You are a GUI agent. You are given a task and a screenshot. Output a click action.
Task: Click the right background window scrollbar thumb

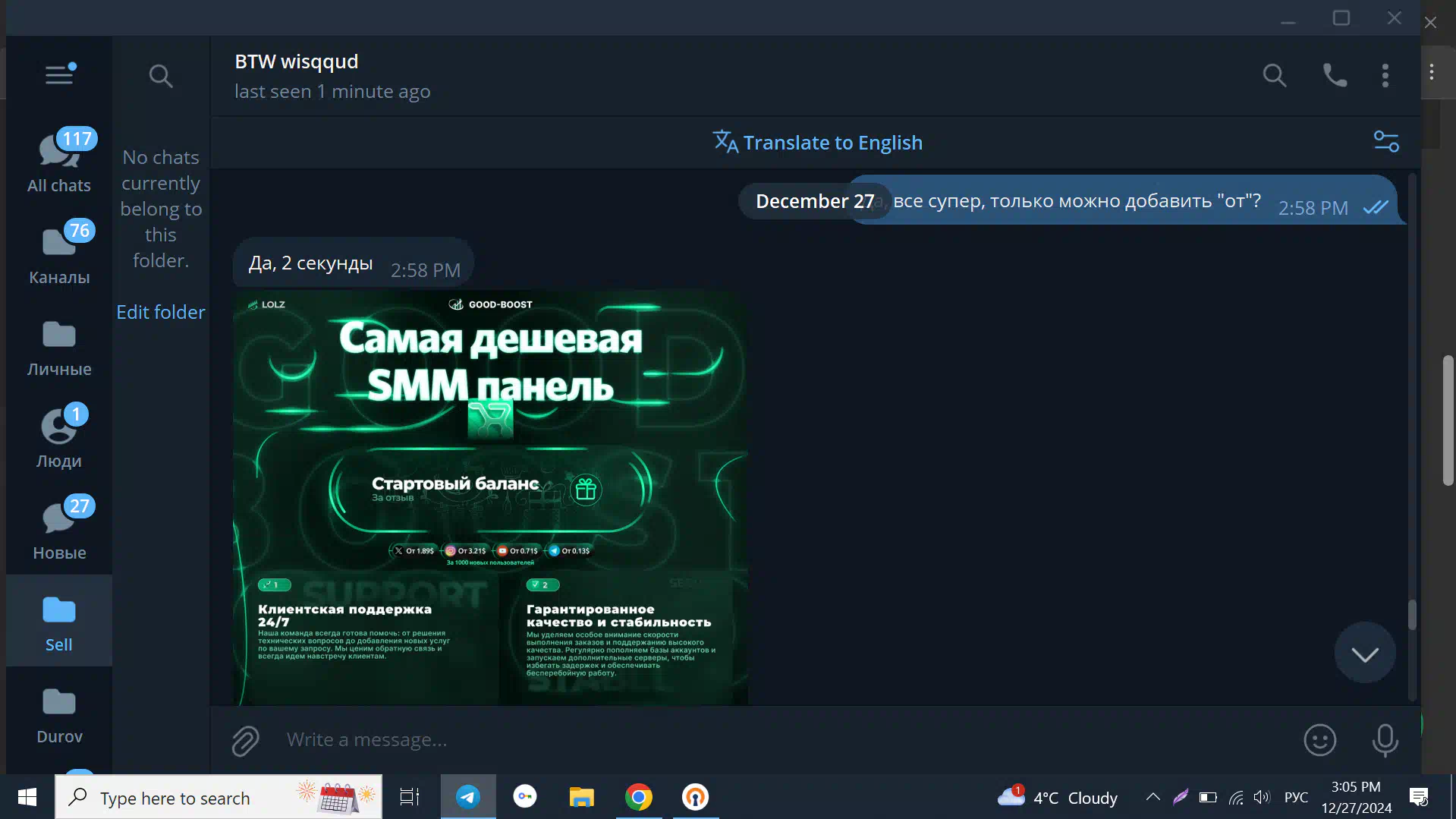click(1448, 420)
